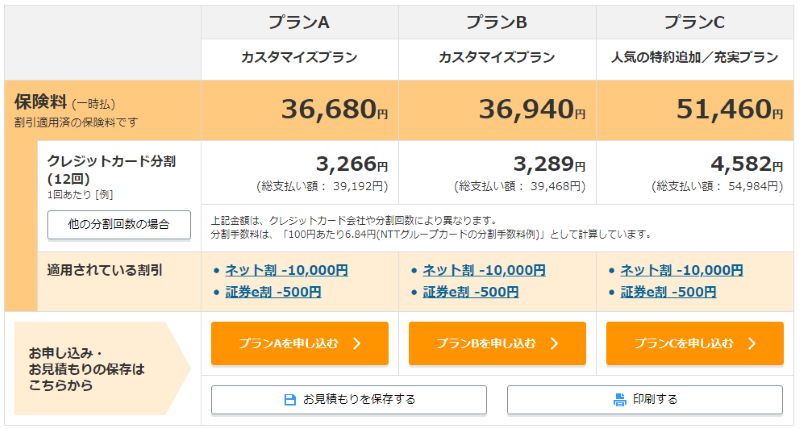
Task: Select the プランA column header
Action: tap(299, 22)
